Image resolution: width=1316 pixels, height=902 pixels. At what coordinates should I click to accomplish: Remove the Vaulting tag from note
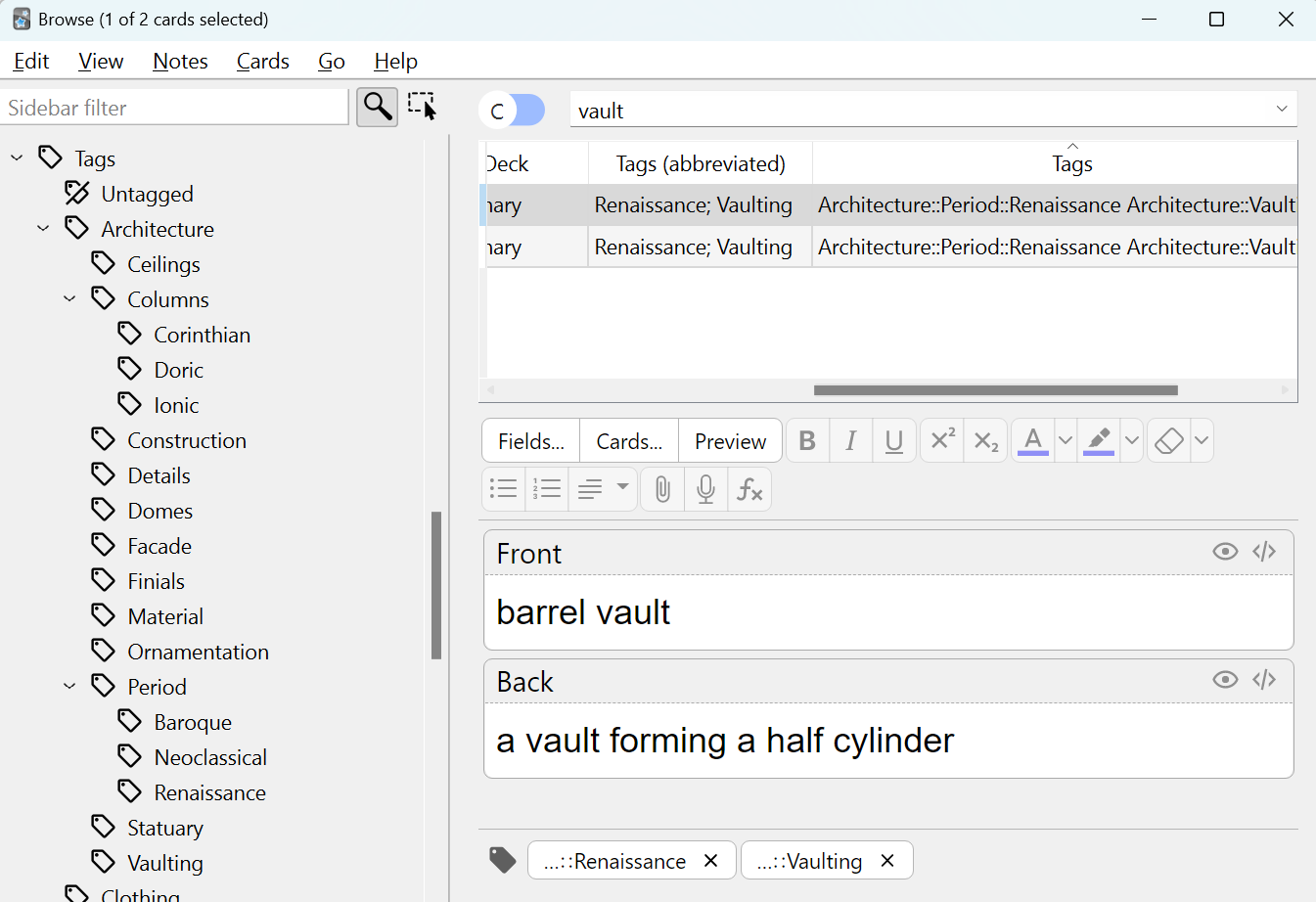click(887, 861)
